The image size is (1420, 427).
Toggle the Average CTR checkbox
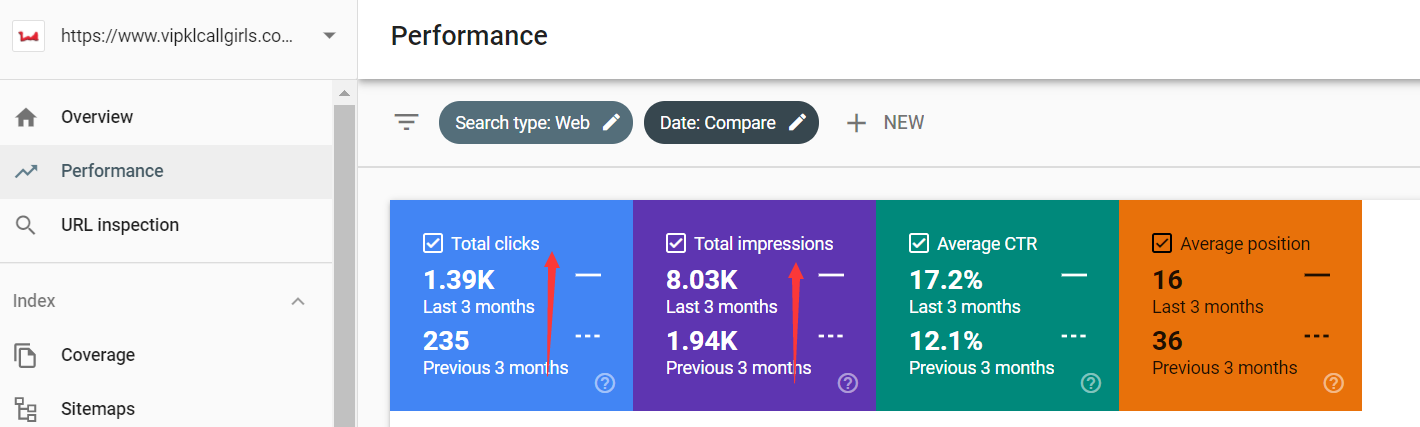pyautogui.click(x=919, y=243)
